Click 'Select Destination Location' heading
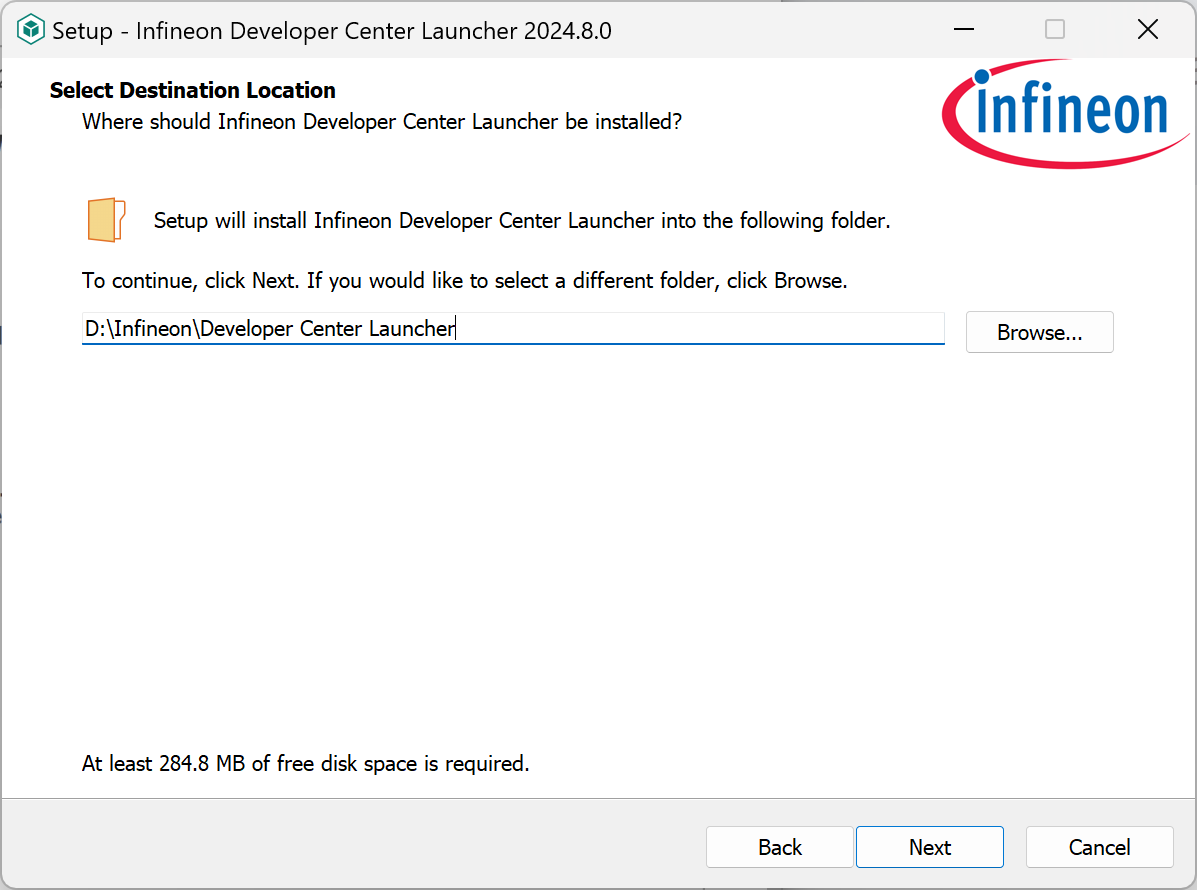 (x=192, y=90)
